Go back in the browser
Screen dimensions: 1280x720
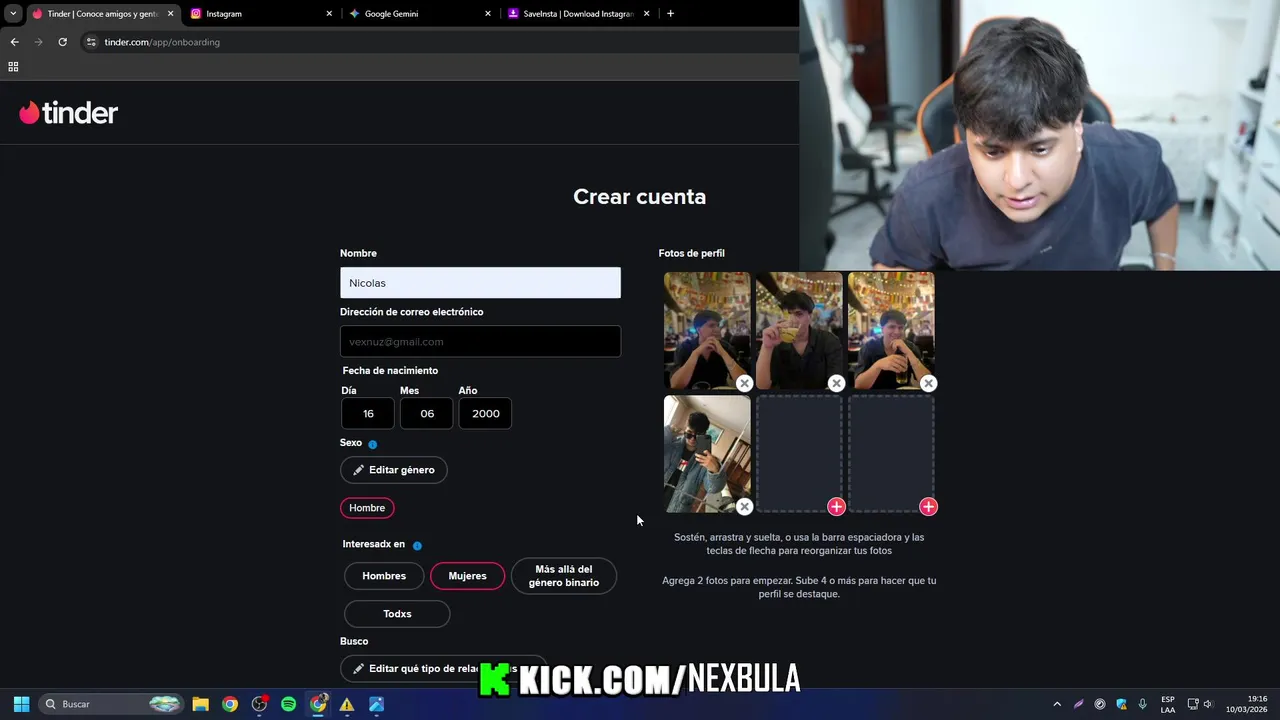pyautogui.click(x=14, y=42)
